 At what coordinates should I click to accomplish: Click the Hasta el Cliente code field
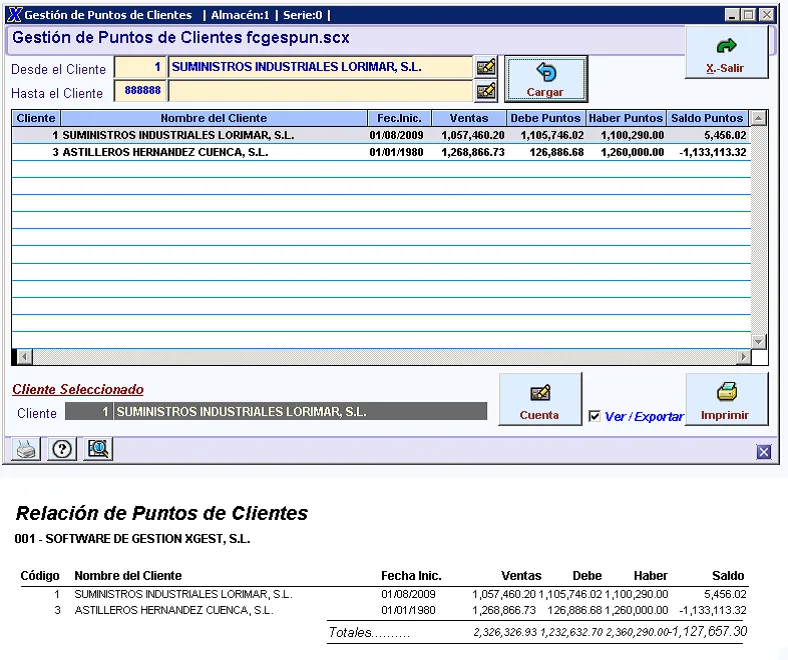coord(141,92)
